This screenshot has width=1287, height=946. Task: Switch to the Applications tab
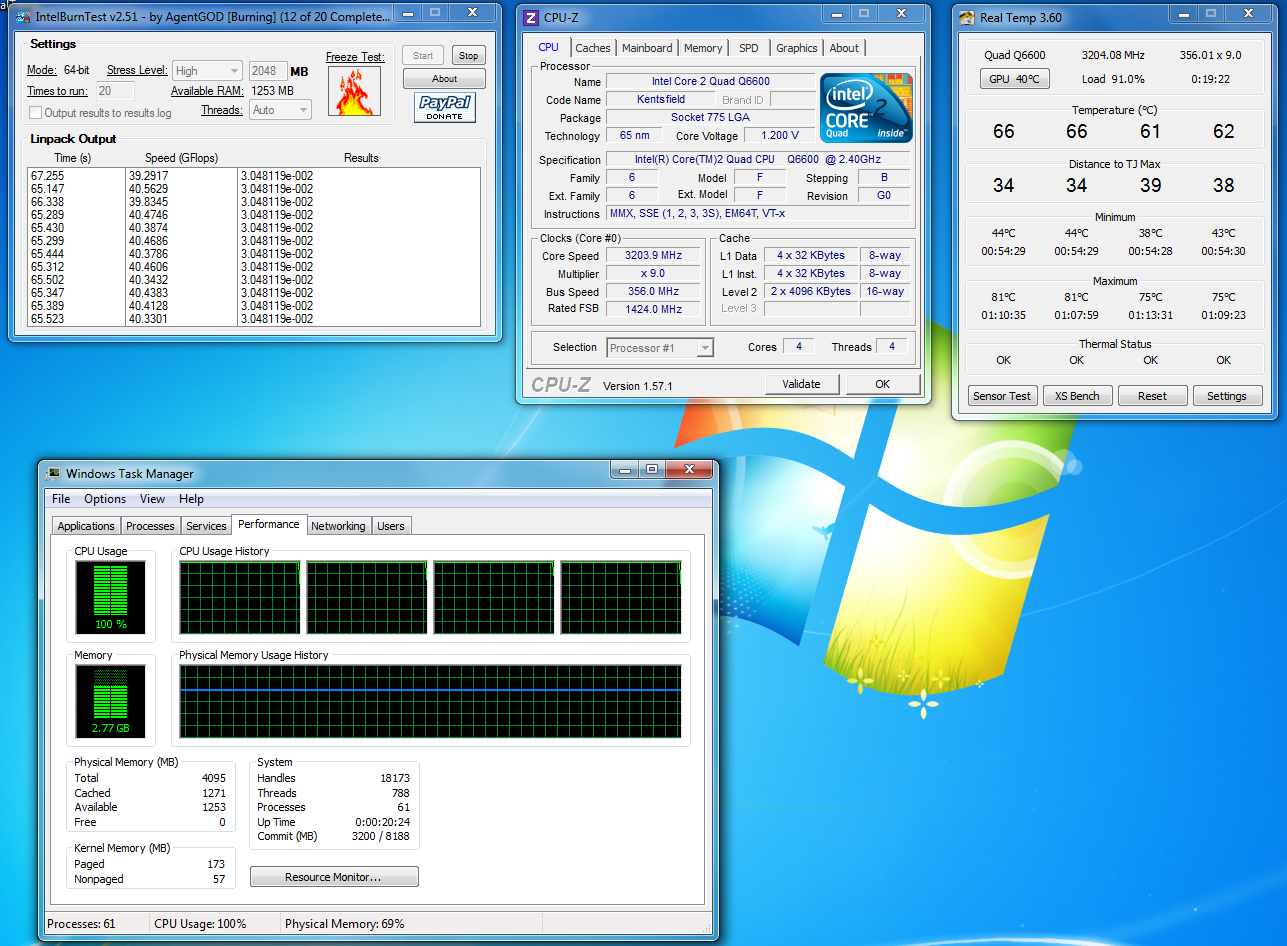click(86, 526)
